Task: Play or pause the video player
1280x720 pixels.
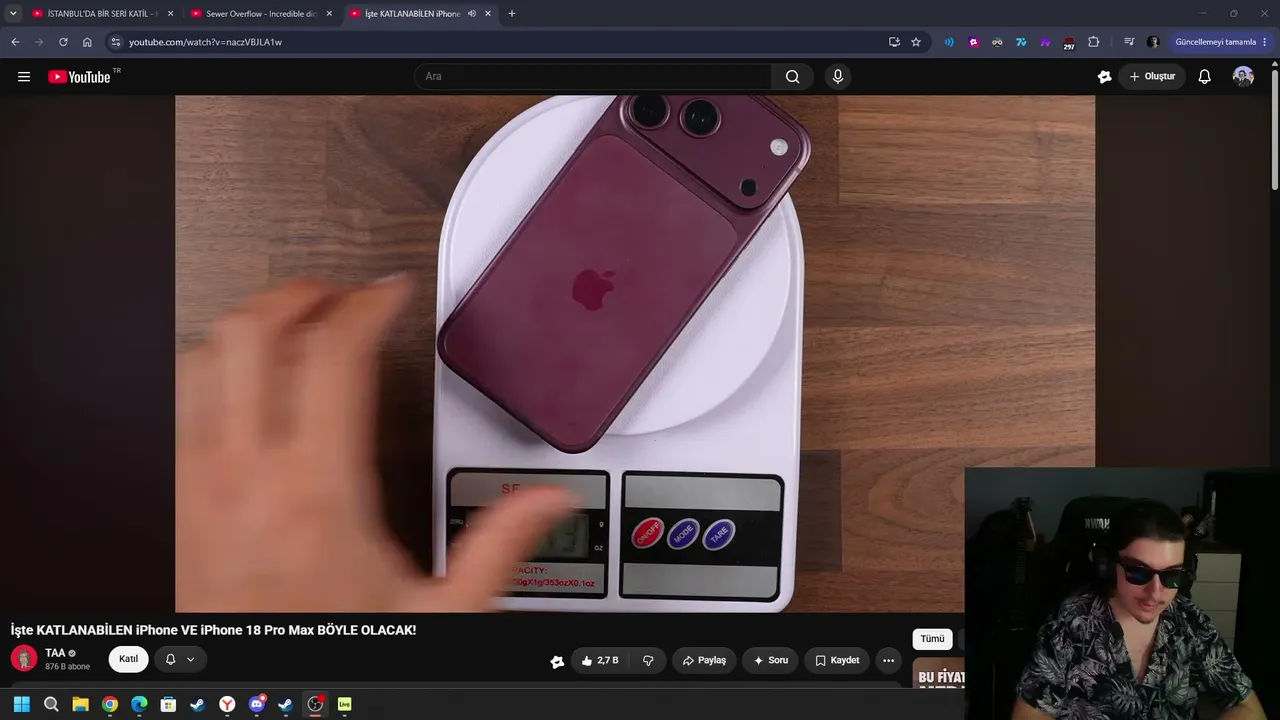Action: (635, 353)
